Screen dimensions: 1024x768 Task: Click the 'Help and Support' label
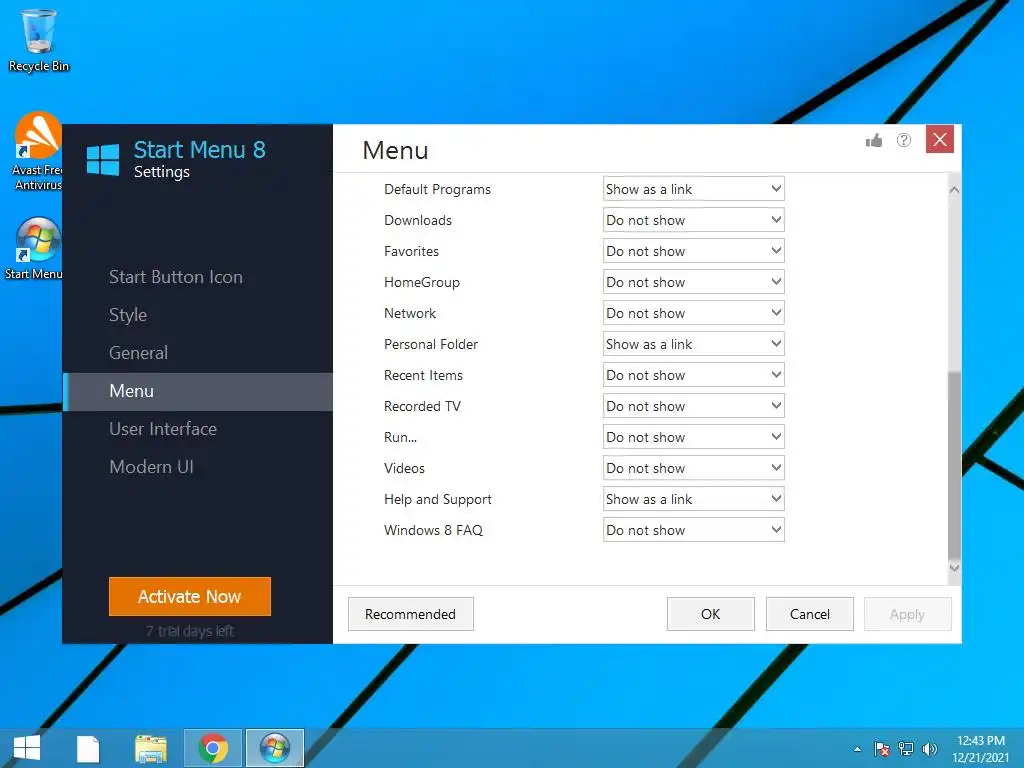point(438,500)
